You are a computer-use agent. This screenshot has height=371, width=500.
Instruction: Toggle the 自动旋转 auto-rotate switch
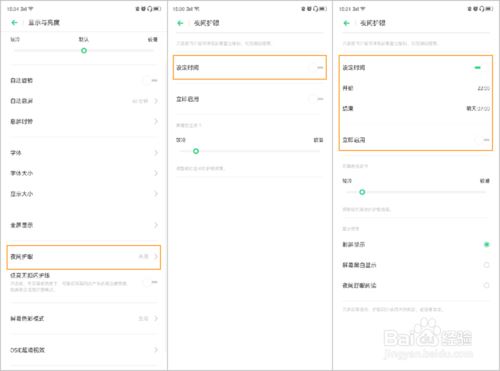150,80
